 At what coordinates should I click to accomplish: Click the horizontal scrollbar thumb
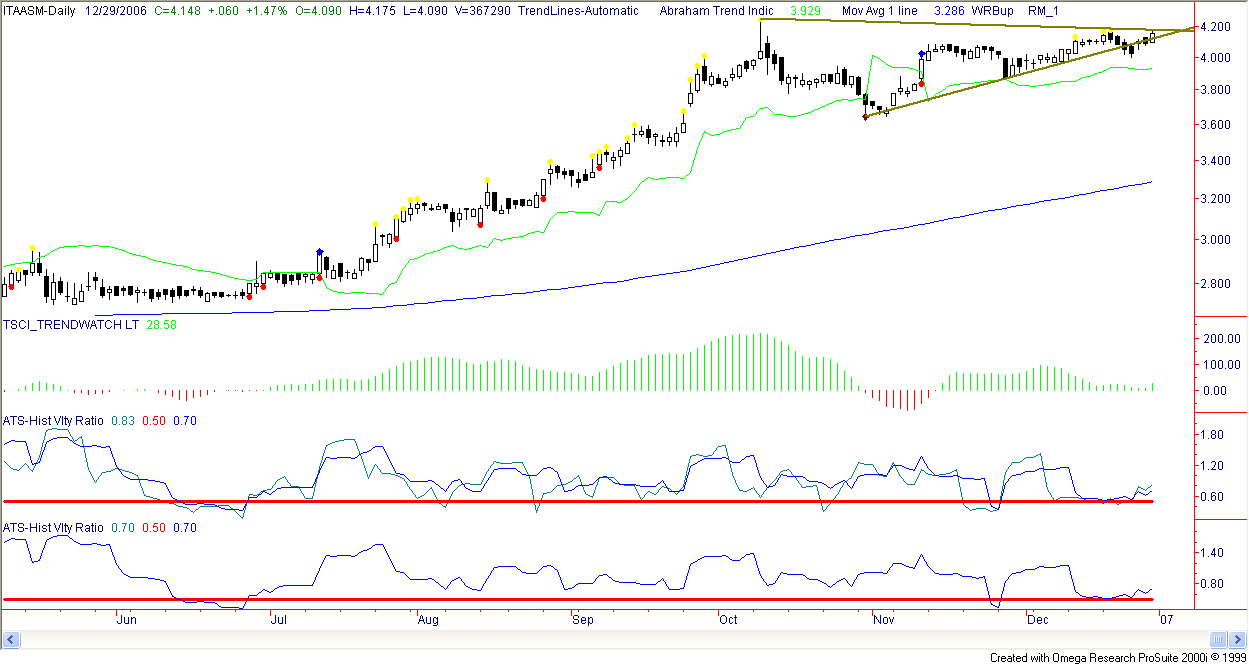pyautogui.click(x=1217, y=639)
